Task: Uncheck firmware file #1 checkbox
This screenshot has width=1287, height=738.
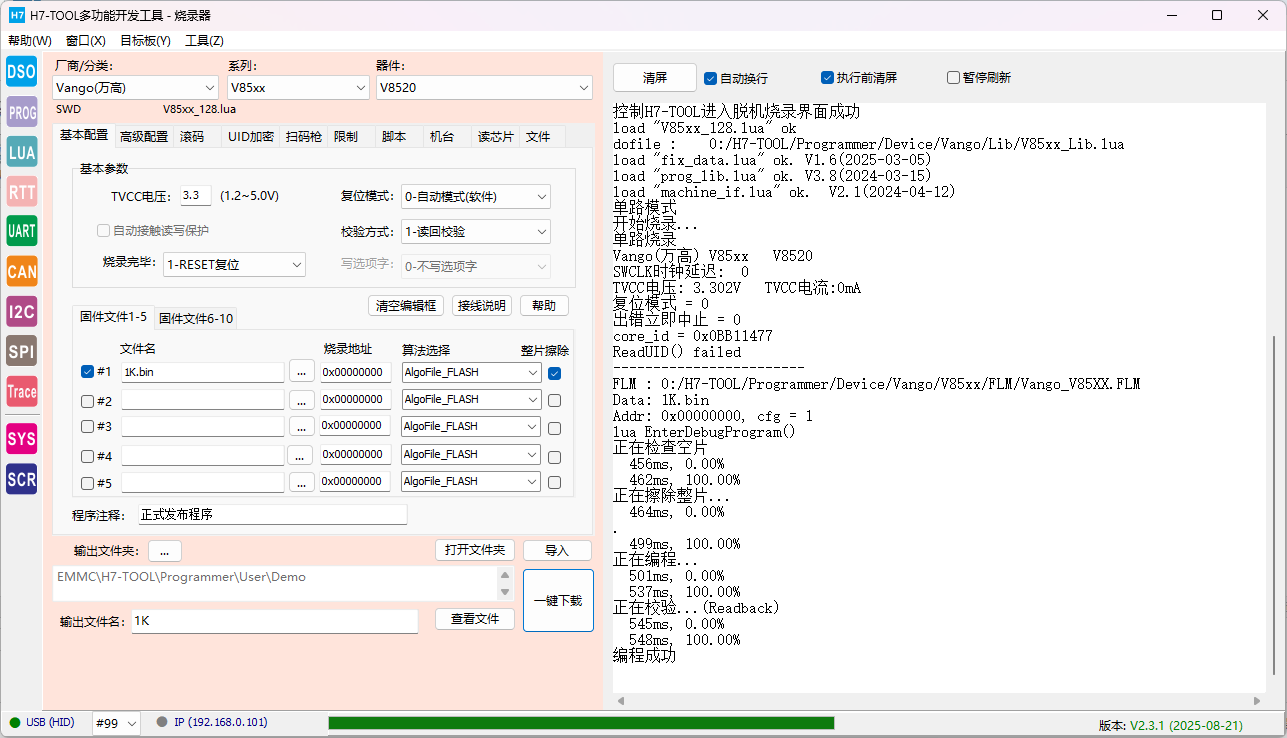Action: click(x=87, y=372)
